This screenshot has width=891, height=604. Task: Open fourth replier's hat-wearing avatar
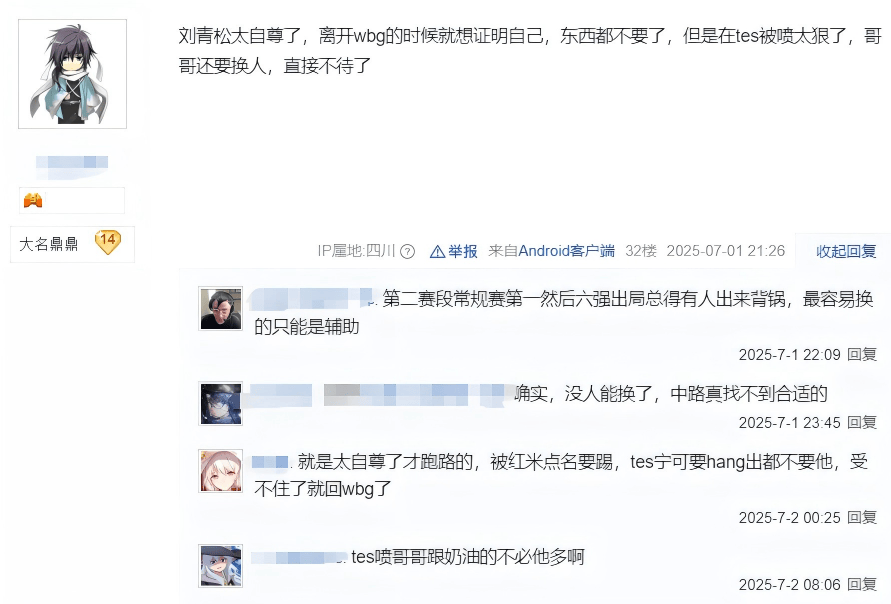[220, 566]
